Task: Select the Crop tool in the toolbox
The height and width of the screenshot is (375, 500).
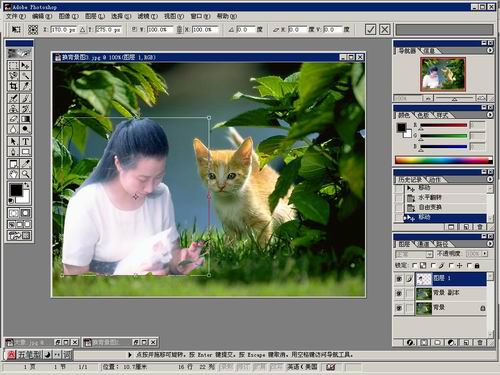Action: [13, 86]
